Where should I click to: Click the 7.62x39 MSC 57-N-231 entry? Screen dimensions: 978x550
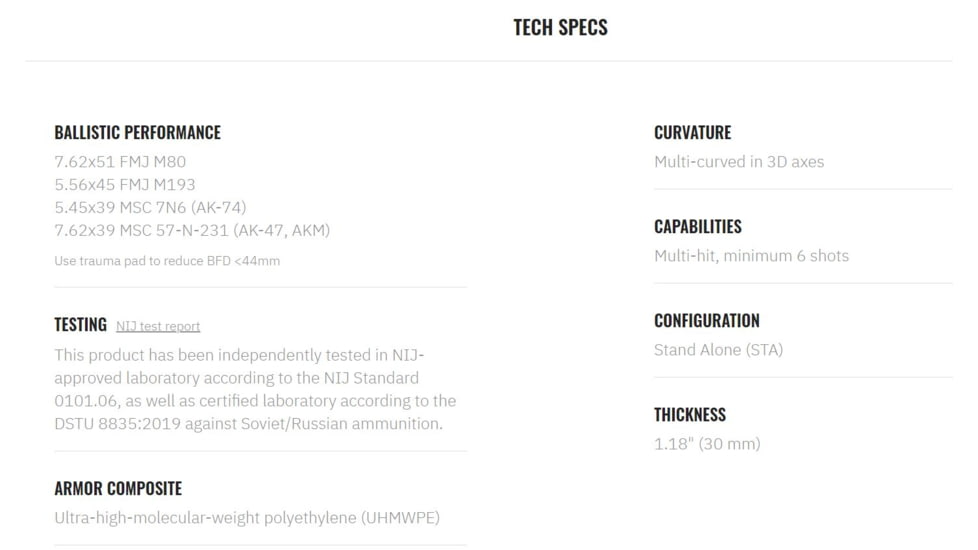click(192, 230)
